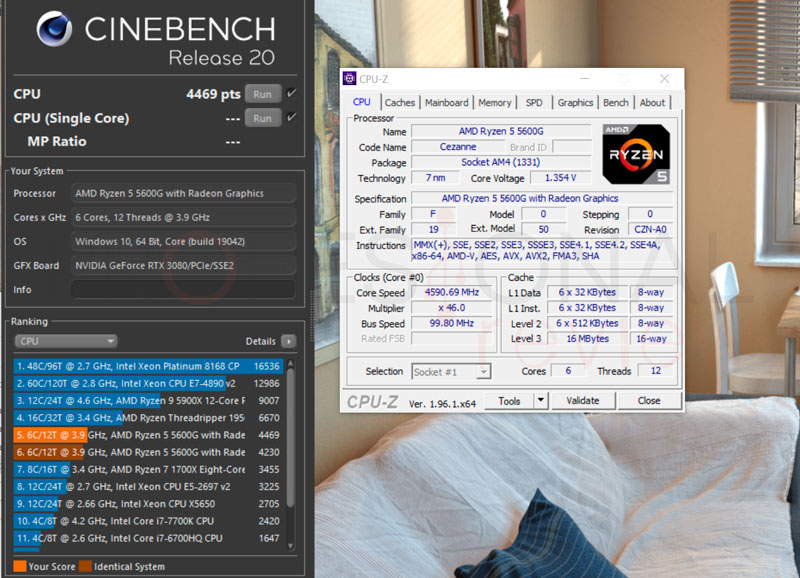The width and height of the screenshot is (800, 578).
Task: Click the Close button in CPU-Z
Action: click(649, 400)
